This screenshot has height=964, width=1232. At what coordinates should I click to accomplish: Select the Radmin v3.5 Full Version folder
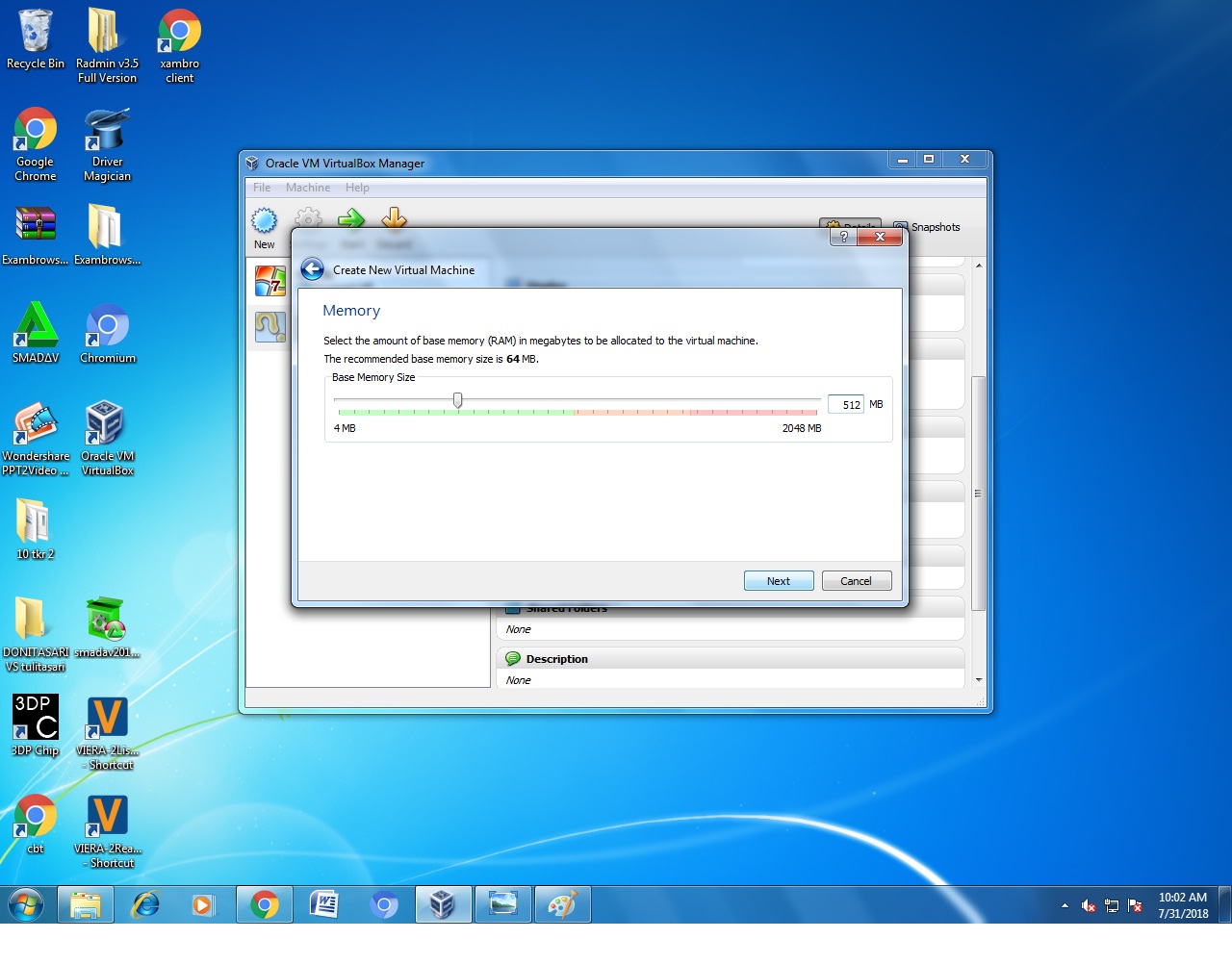coord(107,45)
